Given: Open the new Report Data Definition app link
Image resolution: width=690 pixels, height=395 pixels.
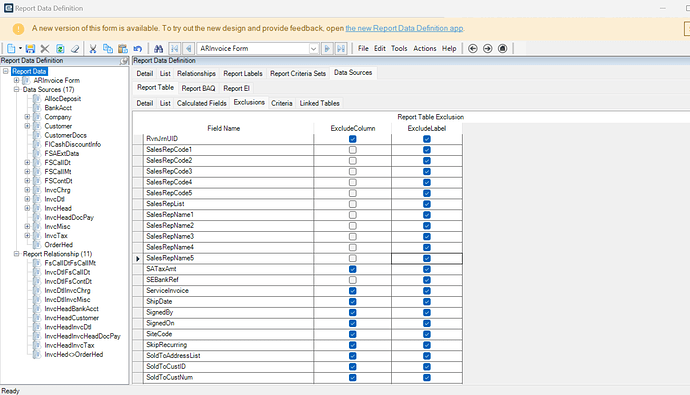Looking at the screenshot, I should [x=404, y=28].
